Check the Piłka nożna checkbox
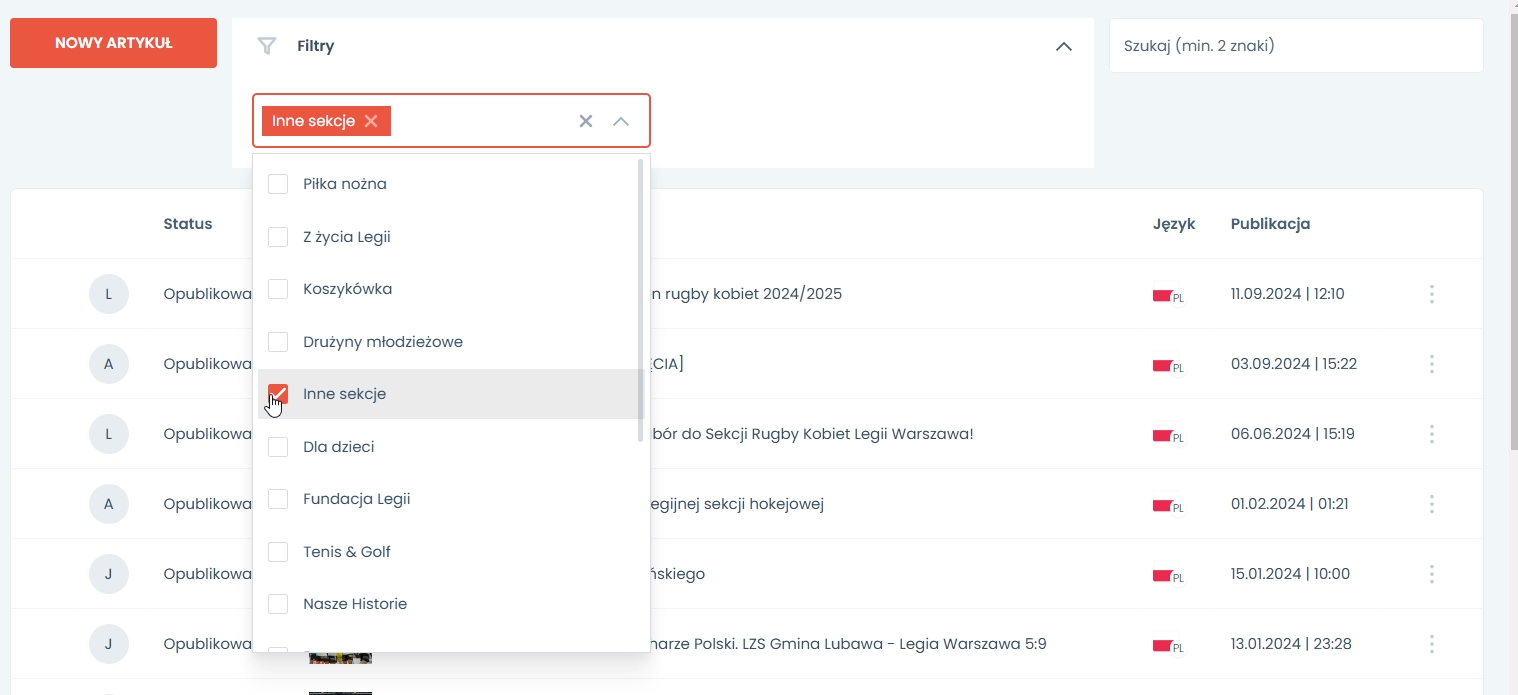This screenshot has width=1518, height=695. [x=278, y=184]
